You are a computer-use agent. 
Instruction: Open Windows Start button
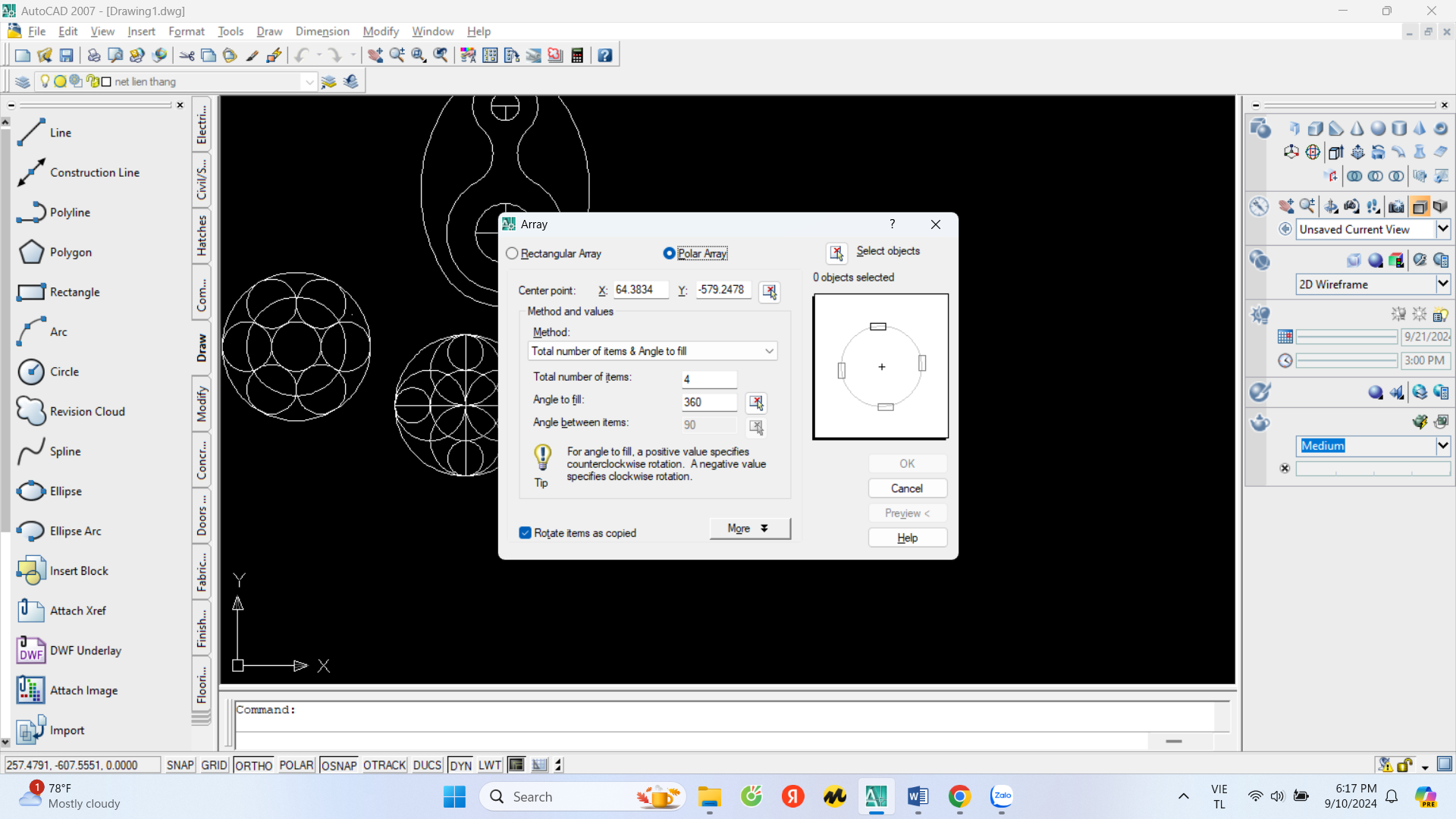pyautogui.click(x=454, y=796)
